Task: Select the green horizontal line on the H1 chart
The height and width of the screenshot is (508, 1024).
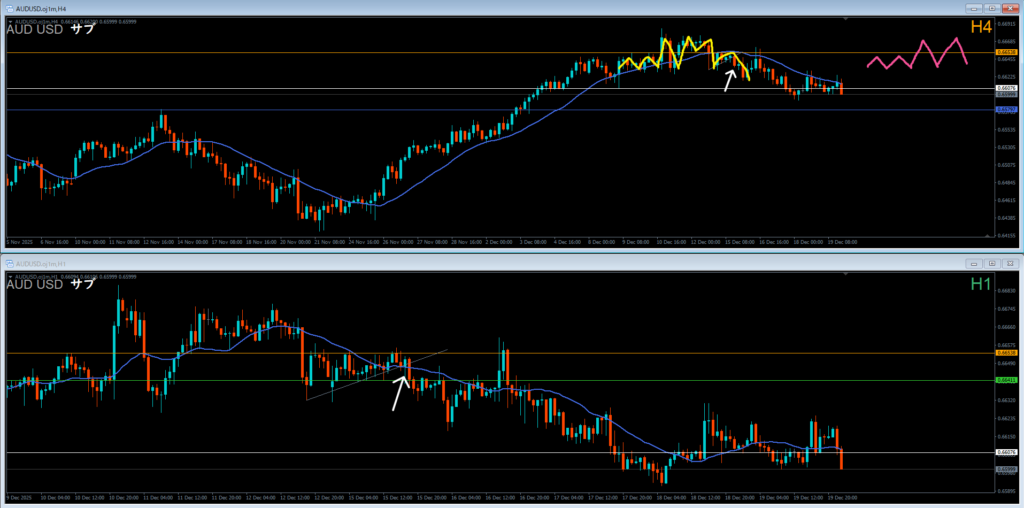Action: tap(200, 380)
